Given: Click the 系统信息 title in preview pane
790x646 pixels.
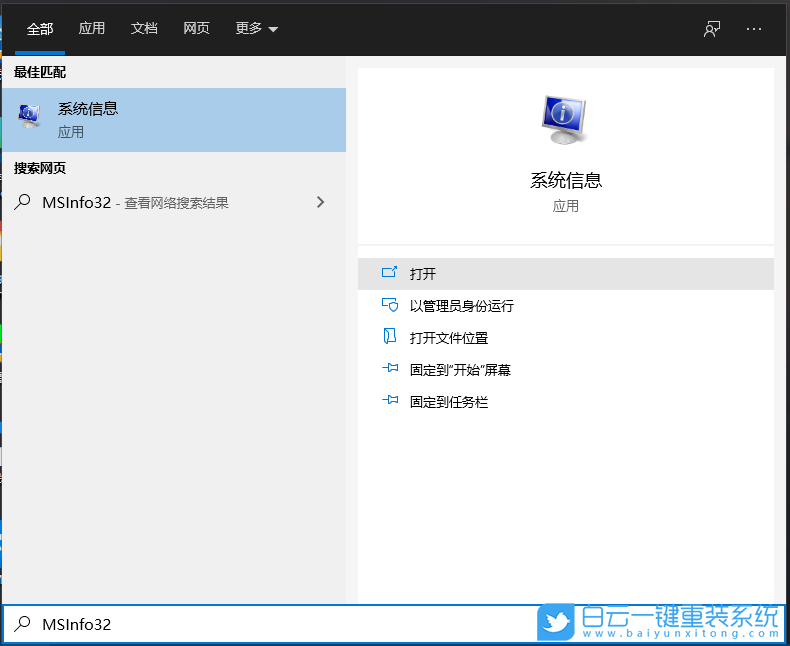Looking at the screenshot, I should pyautogui.click(x=566, y=180).
